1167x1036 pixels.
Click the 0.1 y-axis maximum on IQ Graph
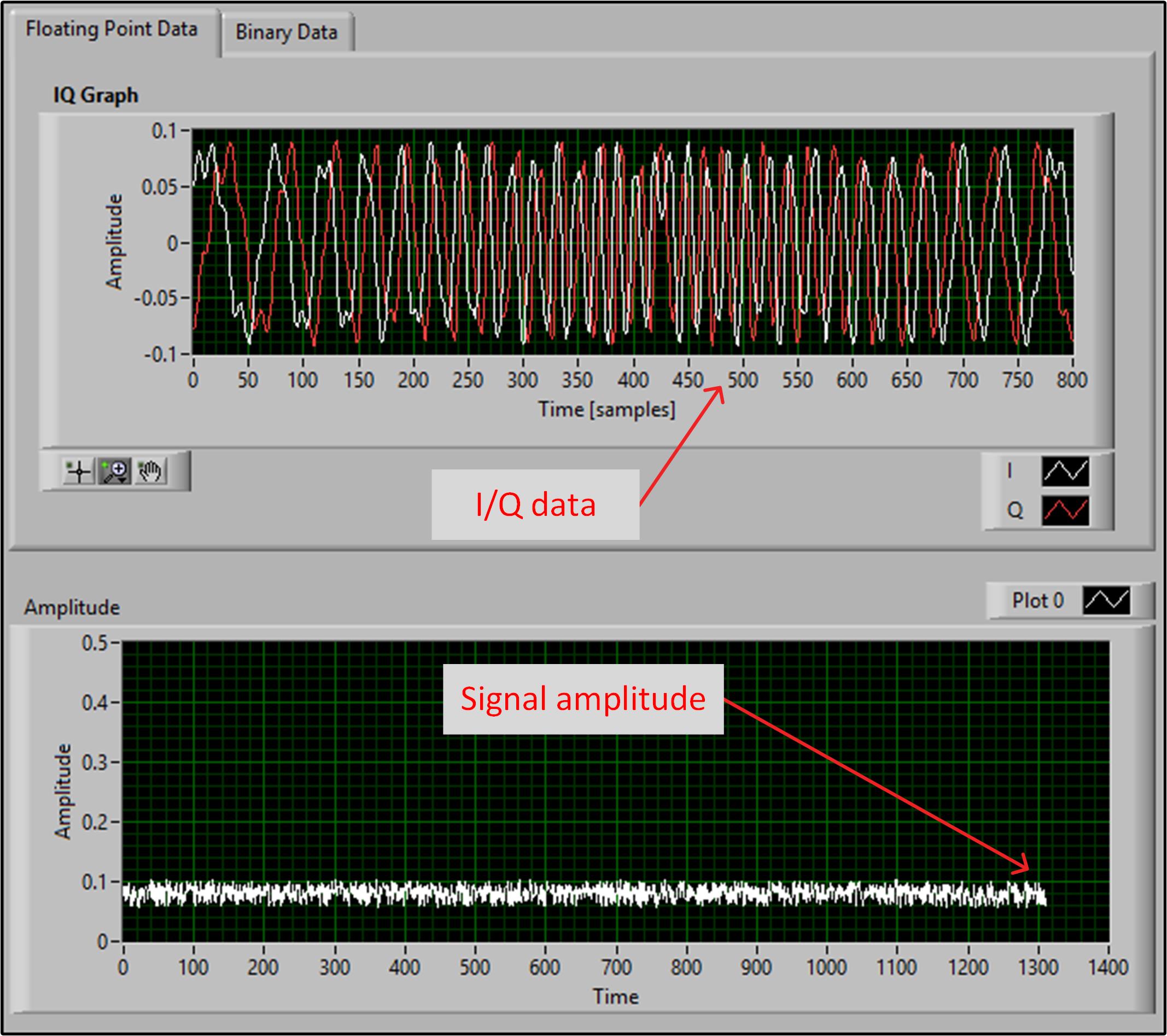click(164, 131)
